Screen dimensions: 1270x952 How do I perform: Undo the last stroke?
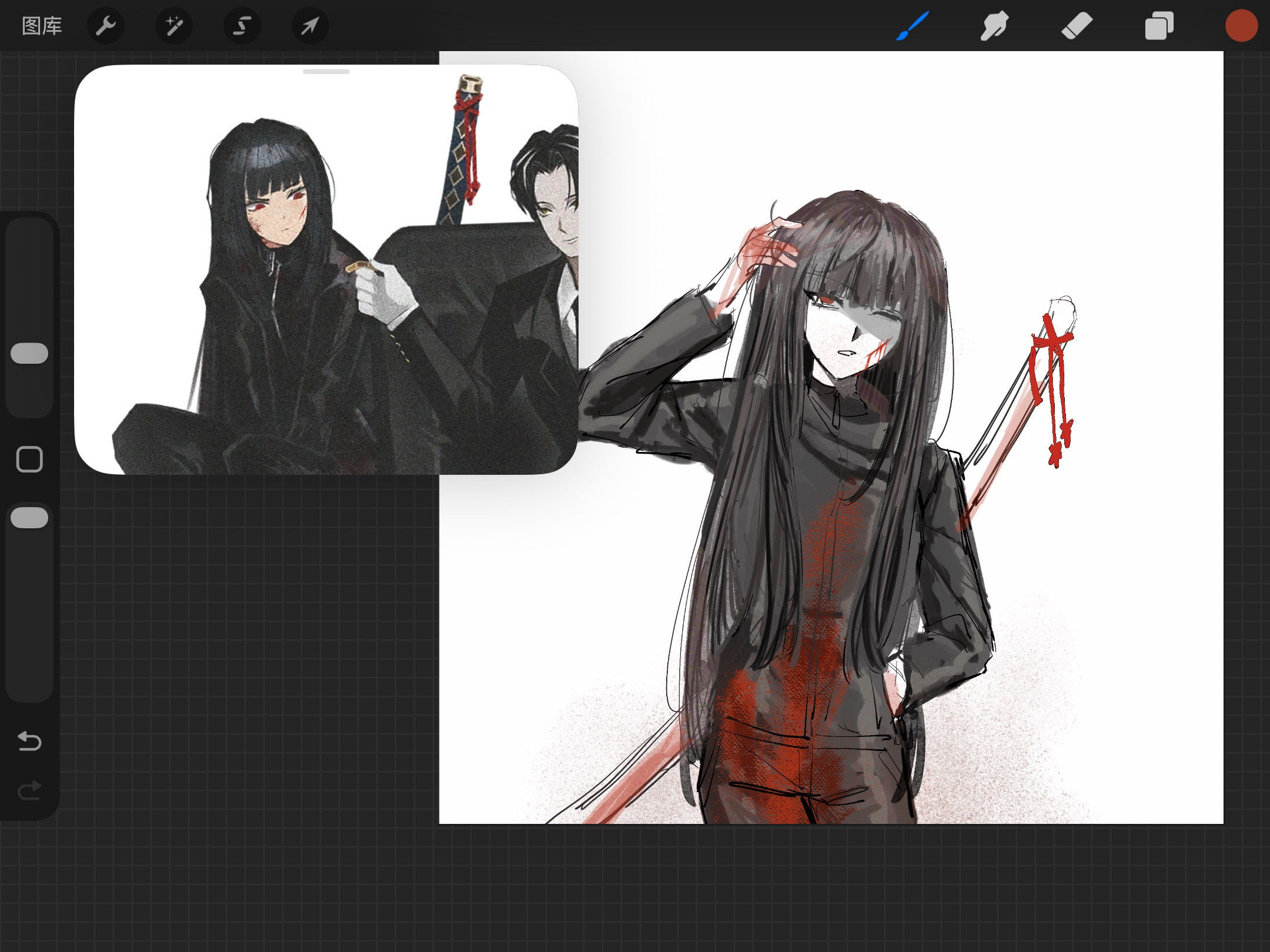(x=29, y=741)
